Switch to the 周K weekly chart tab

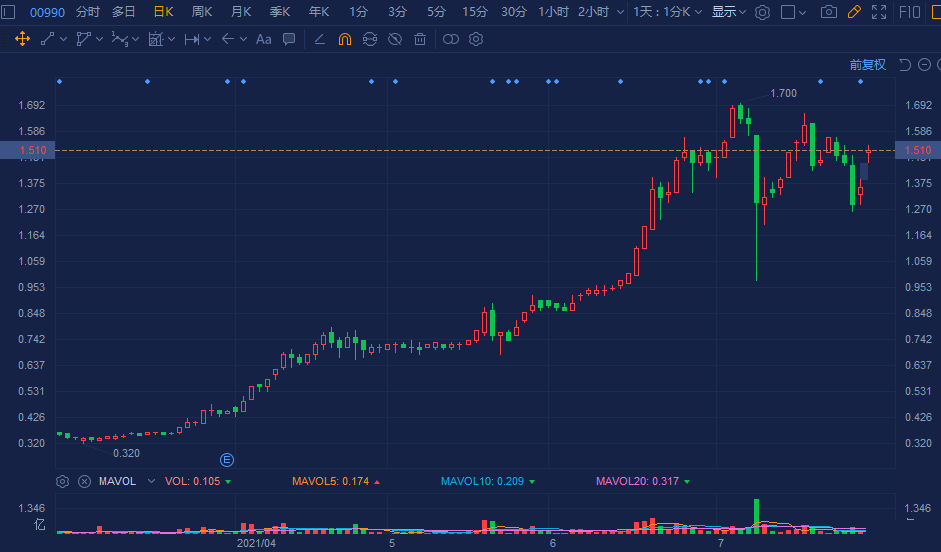pos(202,12)
